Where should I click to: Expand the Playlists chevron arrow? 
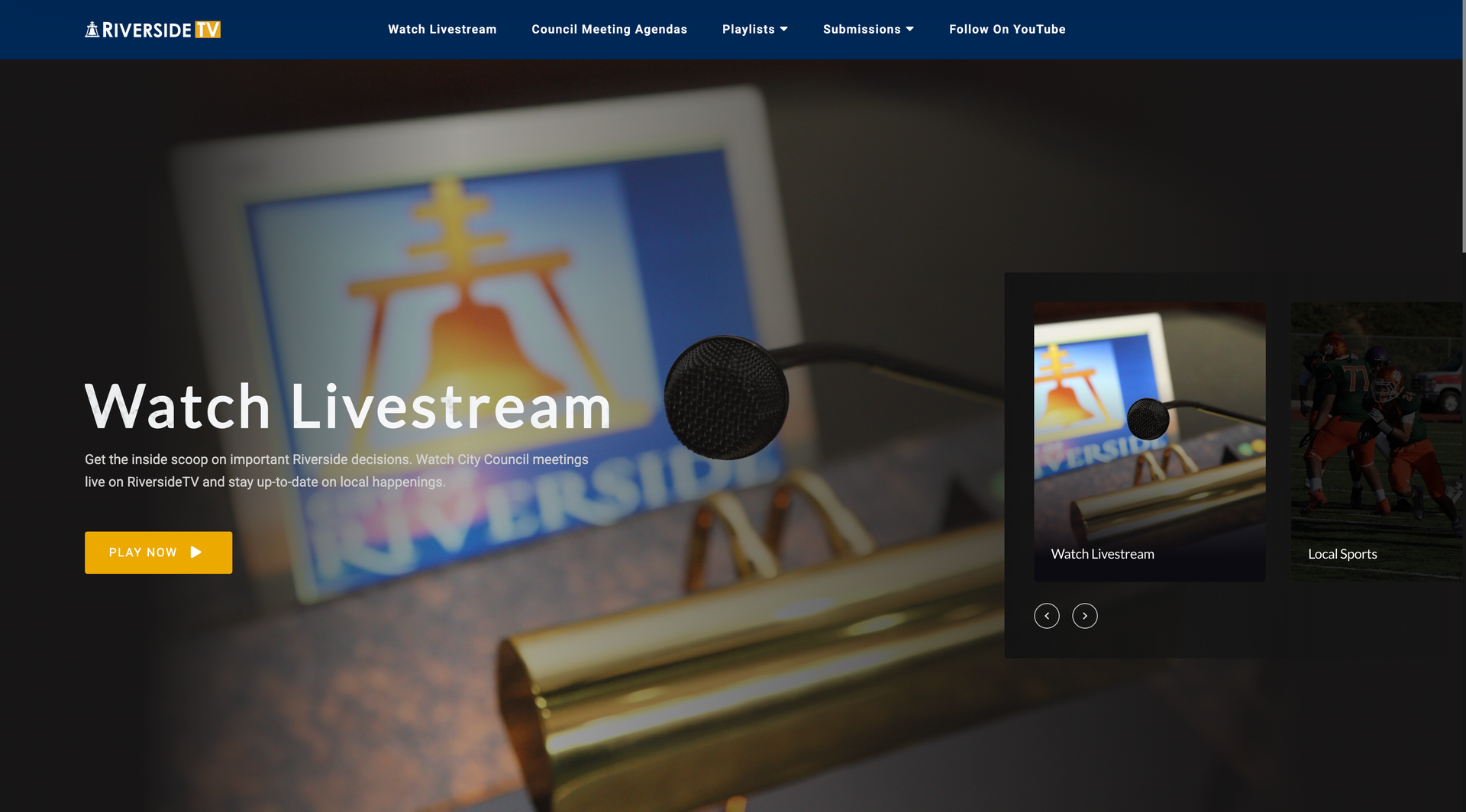pyautogui.click(x=784, y=30)
